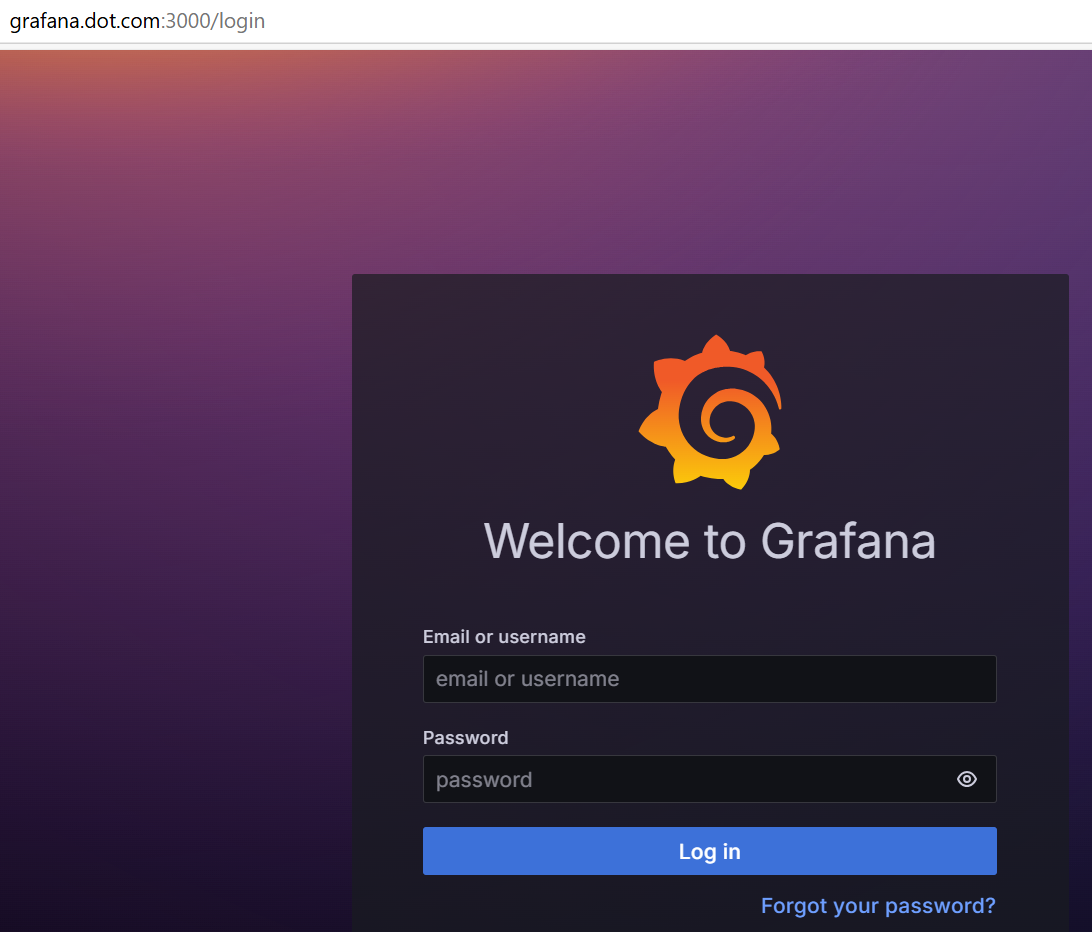Open the Forgot your password link
This screenshot has height=932, width=1092.
click(878, 906)
